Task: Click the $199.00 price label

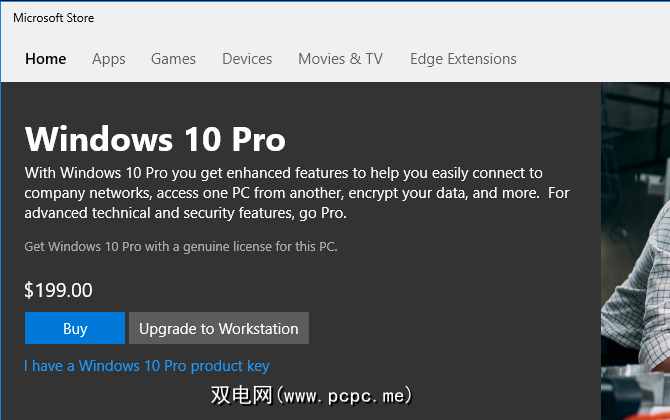Action: tap(58, 291)
